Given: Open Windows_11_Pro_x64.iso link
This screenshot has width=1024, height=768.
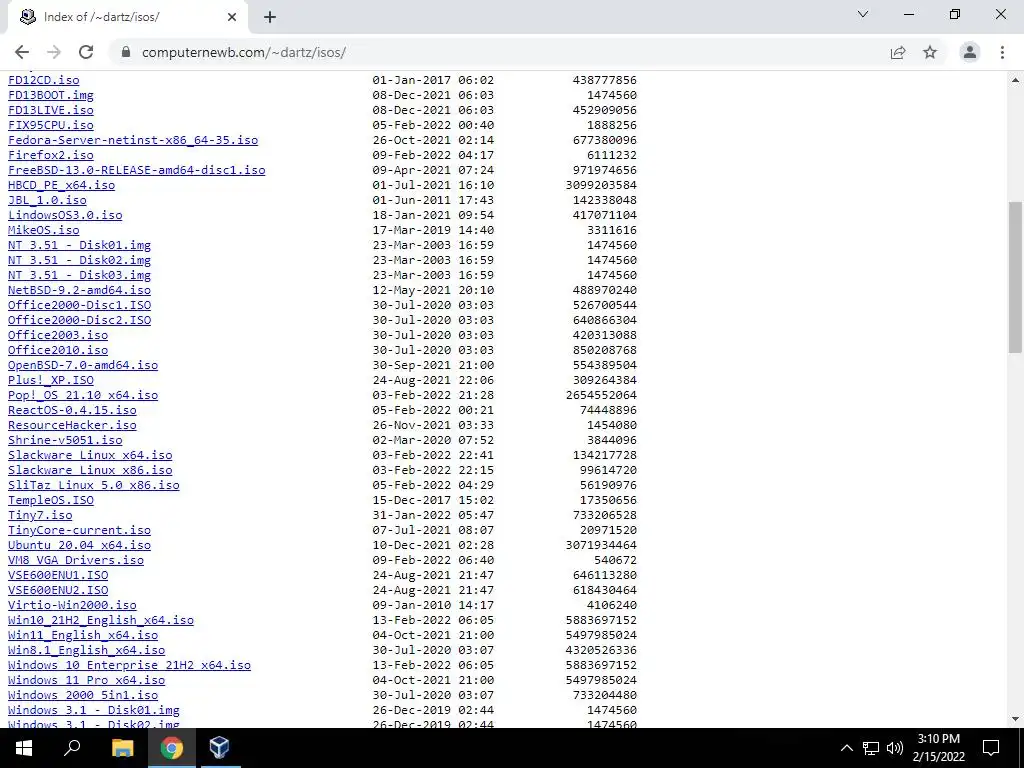Looking at the screenshot, I should click(87, 680).
